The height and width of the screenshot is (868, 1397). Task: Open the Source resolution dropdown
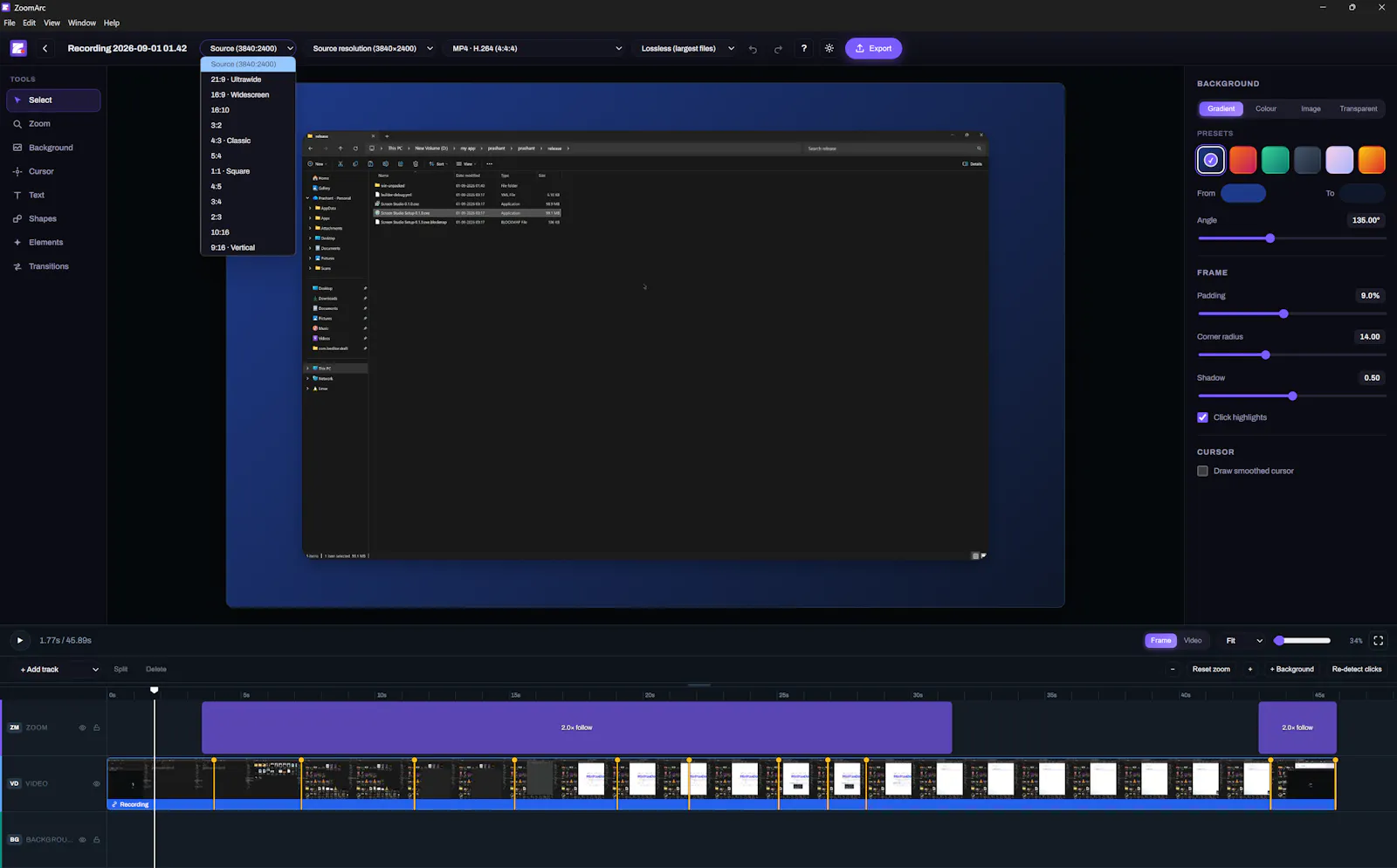click(x=373, y=49)
